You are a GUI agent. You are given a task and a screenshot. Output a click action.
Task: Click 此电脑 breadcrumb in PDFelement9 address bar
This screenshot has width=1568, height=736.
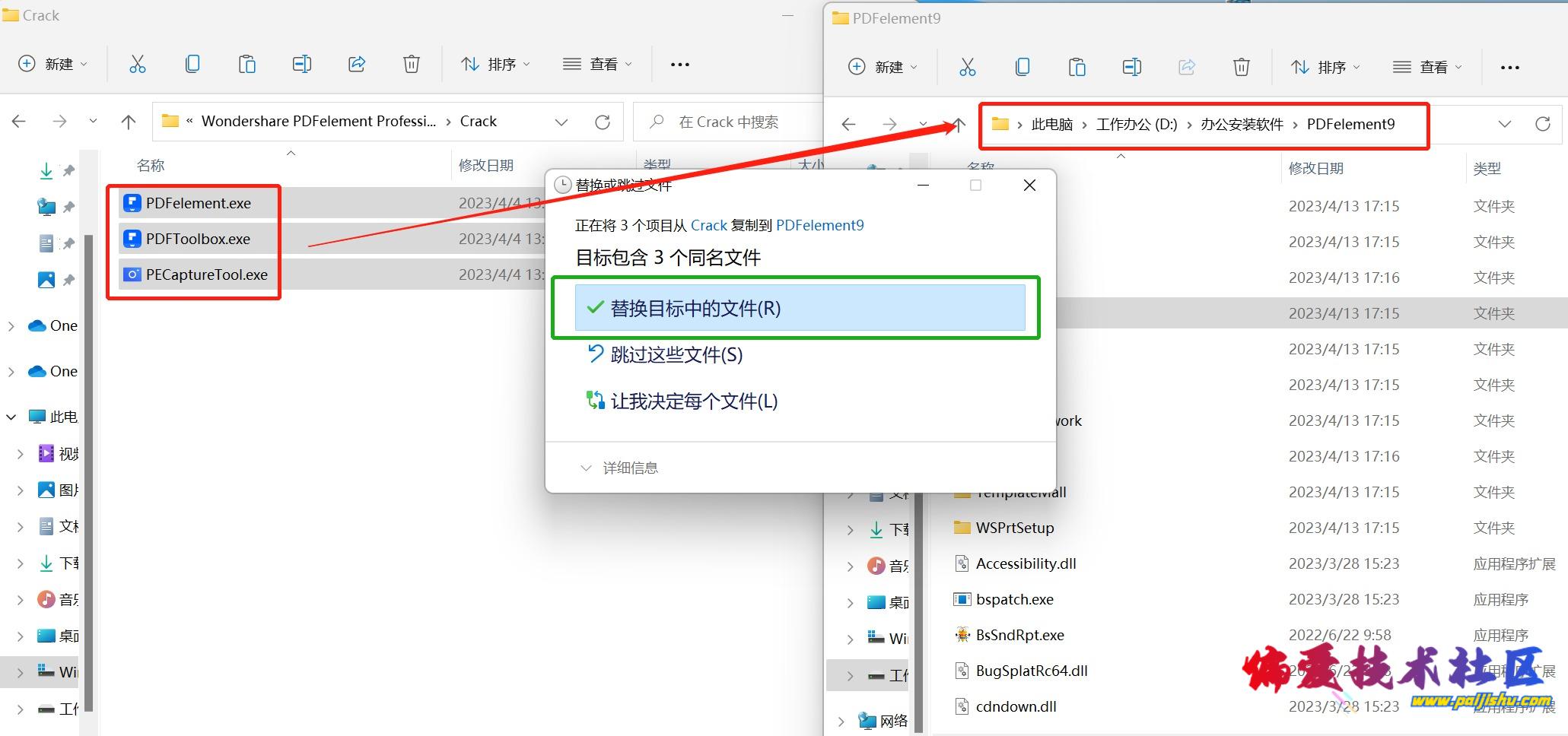1052,124
